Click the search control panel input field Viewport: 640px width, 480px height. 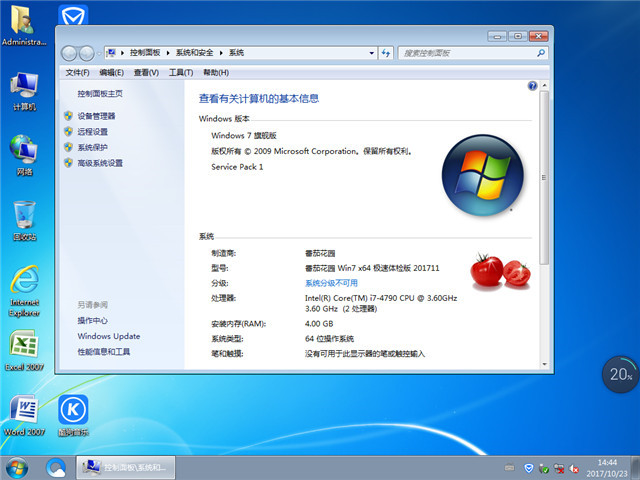(468, 53)
